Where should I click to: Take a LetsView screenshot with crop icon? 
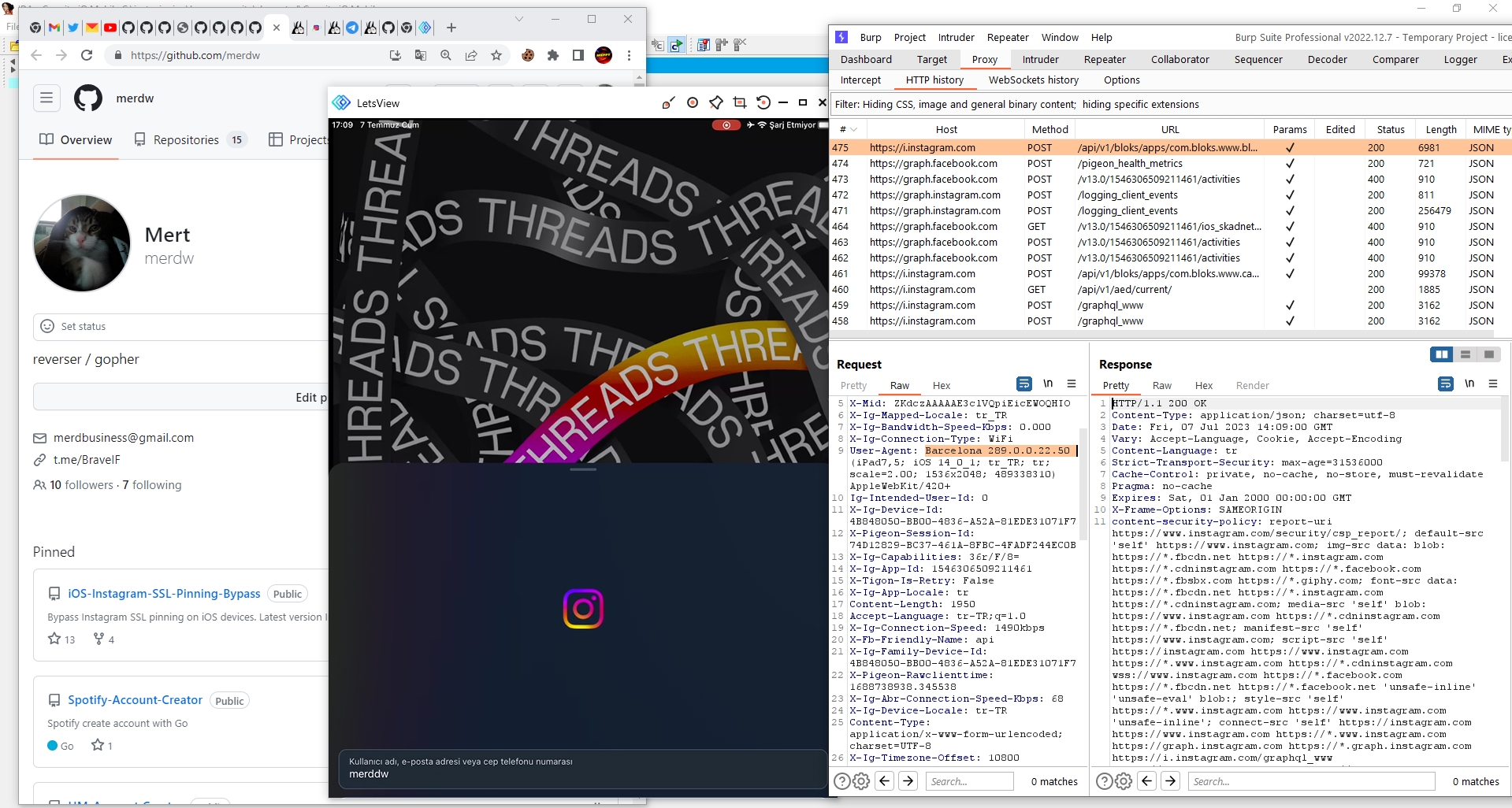click(x=739, y=103)
